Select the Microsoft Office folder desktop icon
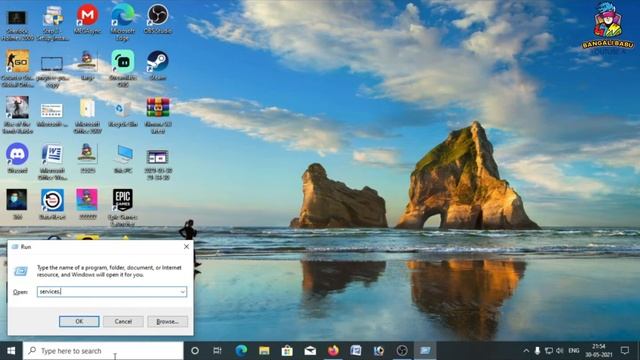 point(87,115)
